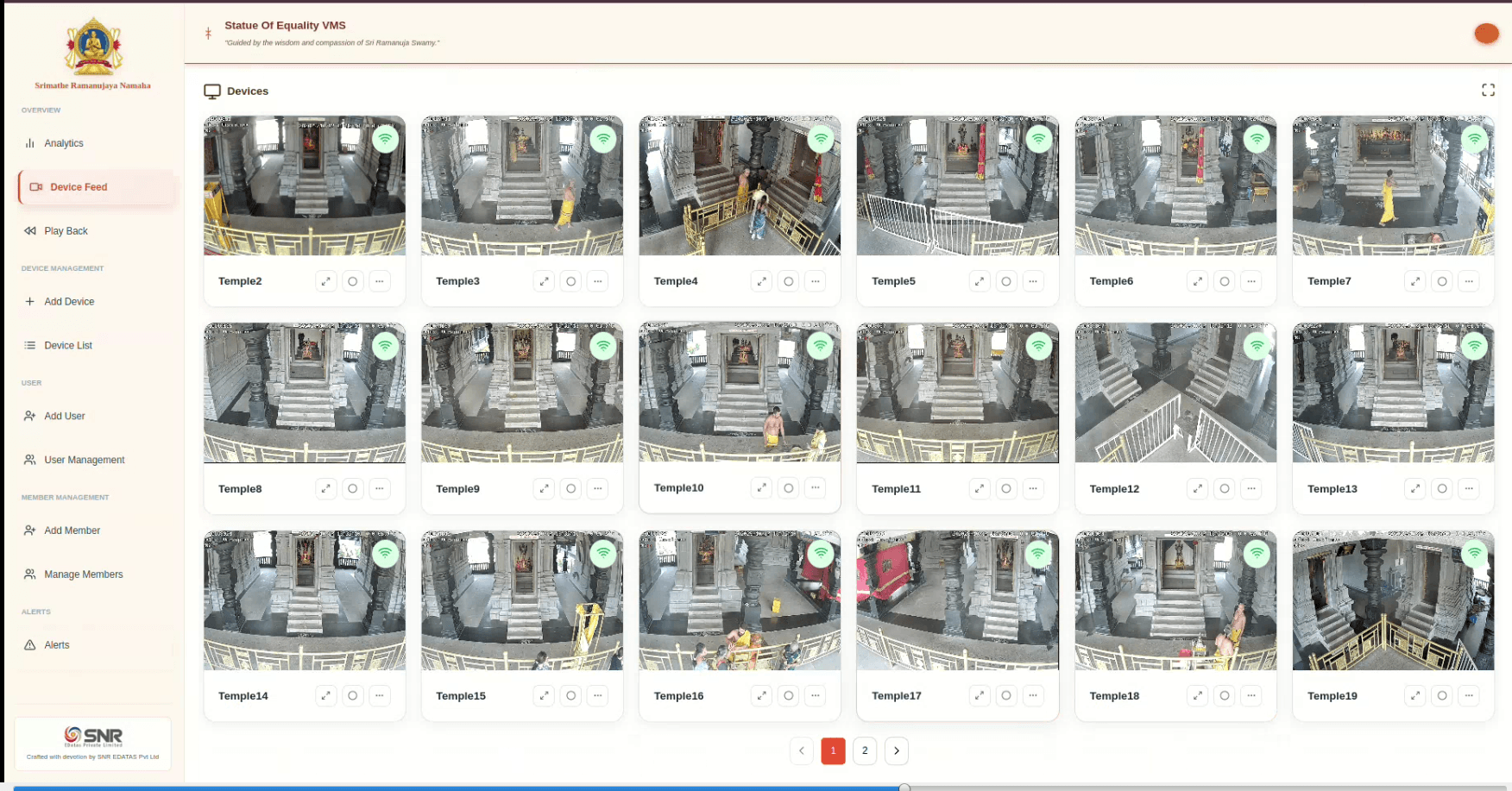1512x791 pixels.
Task: Click the Wi-Fi status icon on Temple5
Action: [1039, 138]
